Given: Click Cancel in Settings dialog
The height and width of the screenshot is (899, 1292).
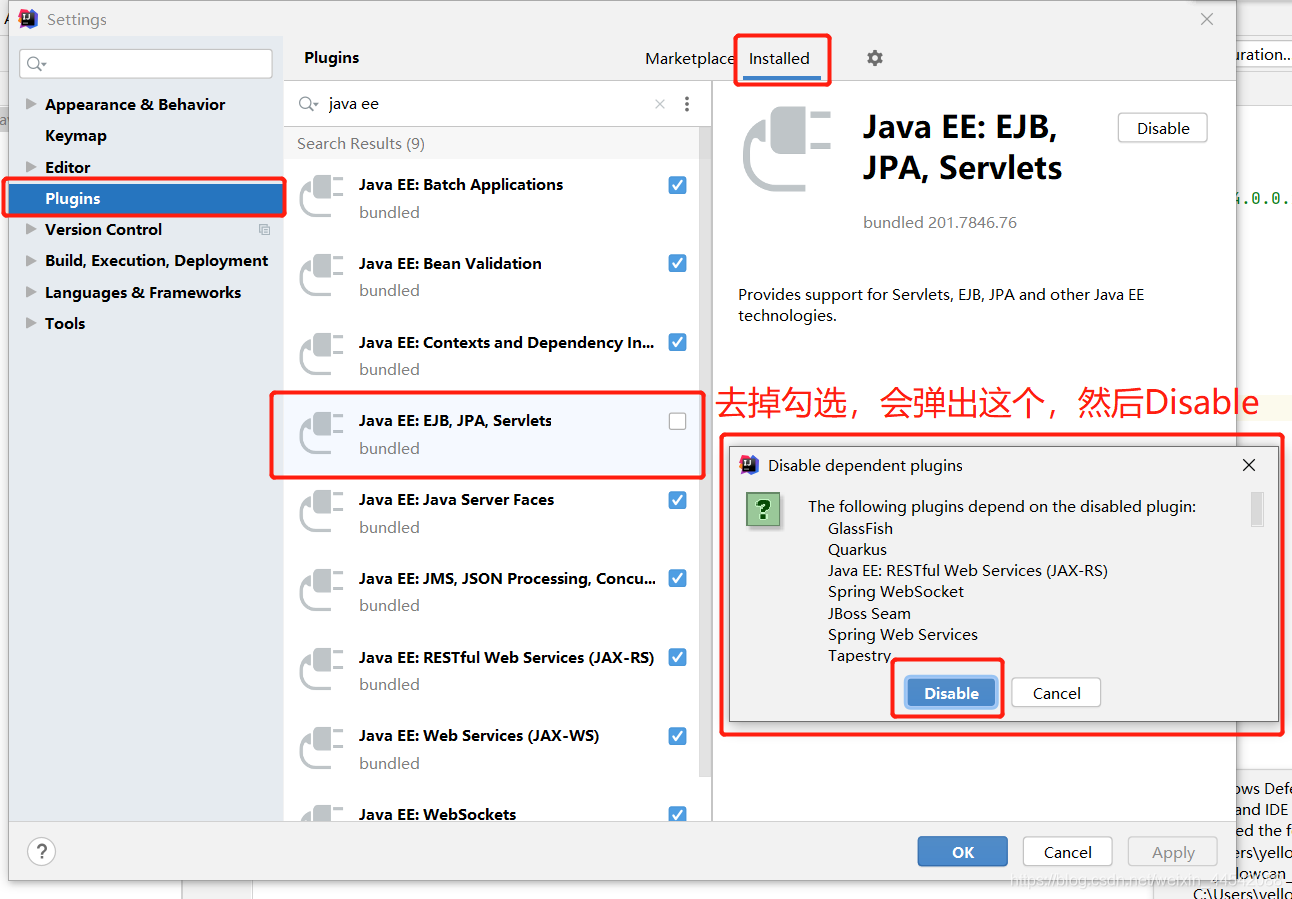Looking at the screenshot, I should [x=1068, y=852].
